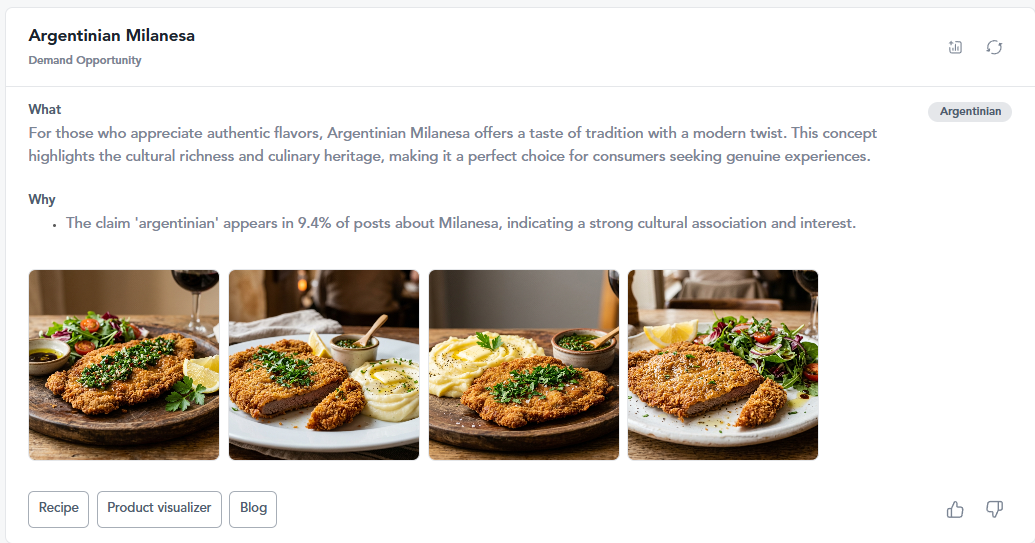Open second image with mashed potatoes on white plate
This screenshot has width=1035, height=543.
[x=324, y=365]
